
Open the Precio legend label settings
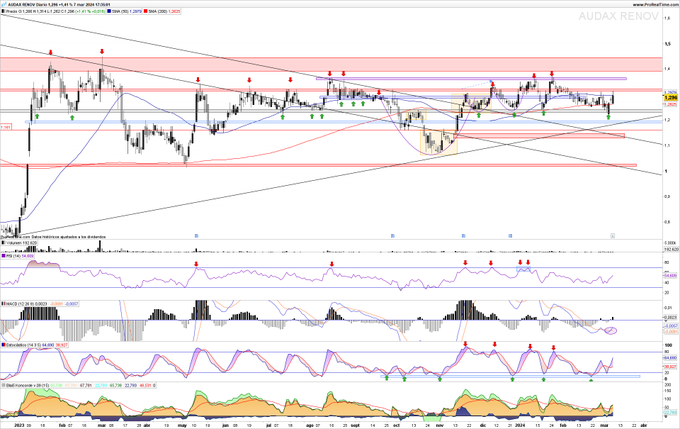tap(10, 11)
